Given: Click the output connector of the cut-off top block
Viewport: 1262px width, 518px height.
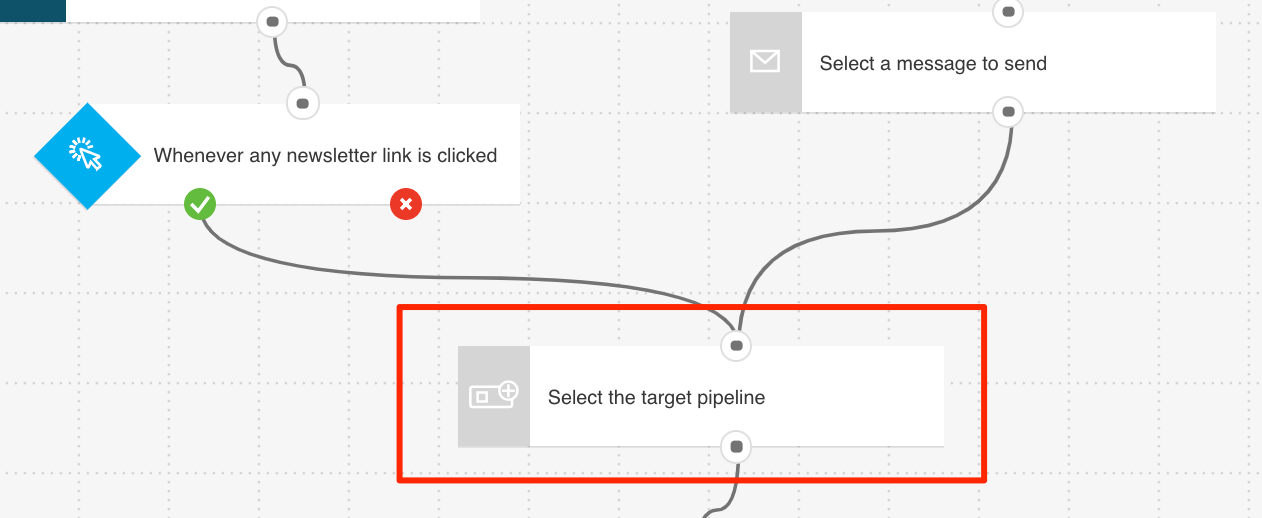Looking at the screenshot, I should click(272, 21).
